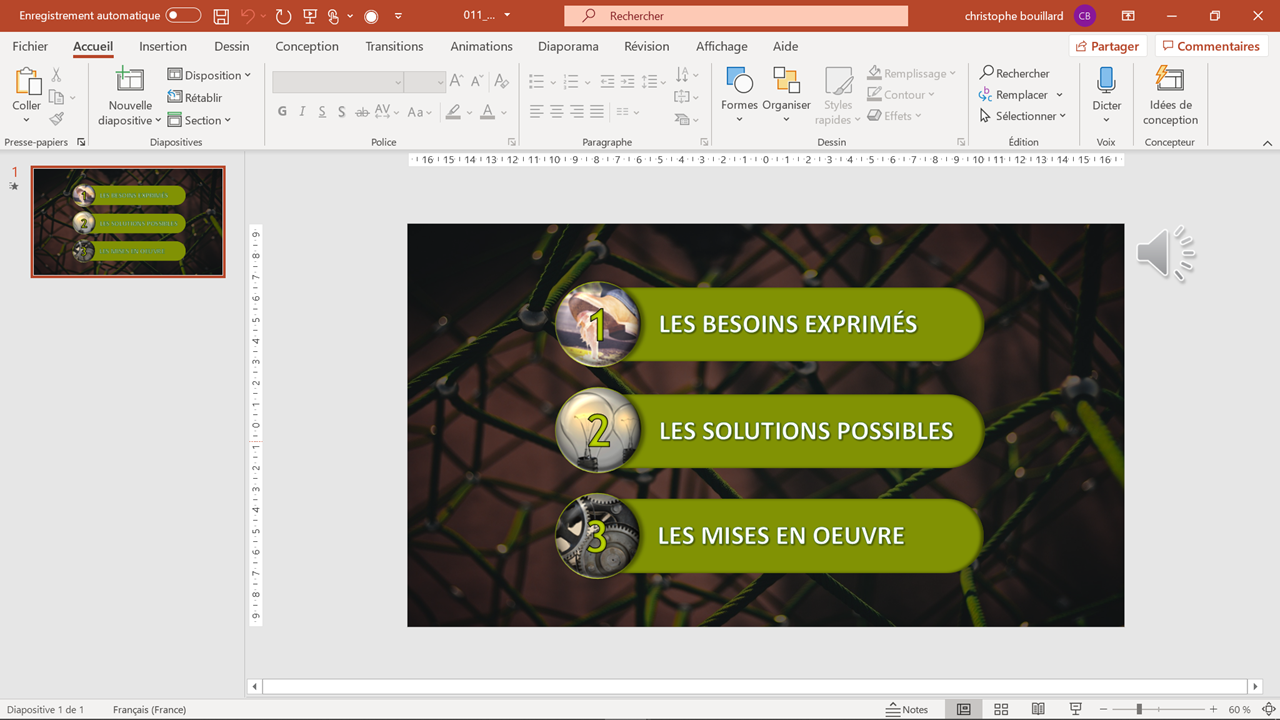Toggle the Notes pane in status bar
The width and height of the screenshot is (1280, 720).
[907, 709]
